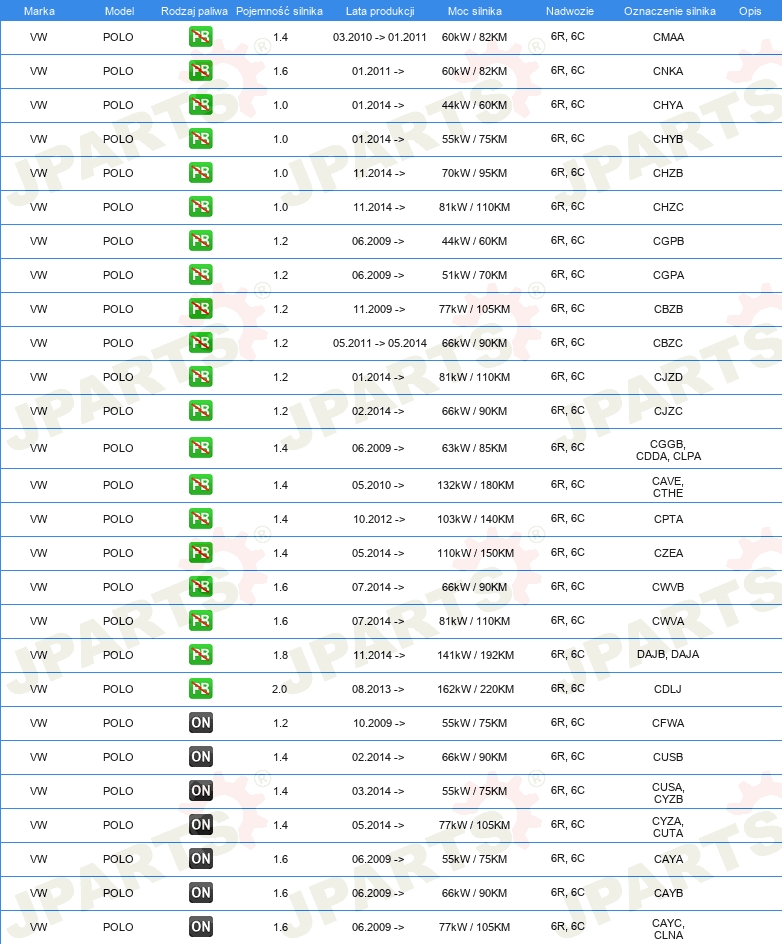Click the Lata produkcji column header

pos(380,11)
